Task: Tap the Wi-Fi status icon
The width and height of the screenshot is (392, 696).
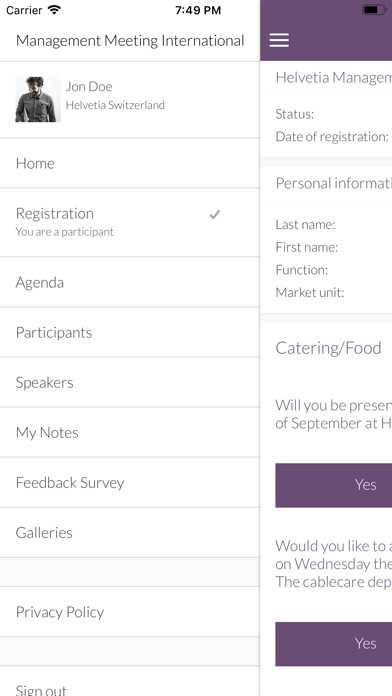Action: (54, 10)
